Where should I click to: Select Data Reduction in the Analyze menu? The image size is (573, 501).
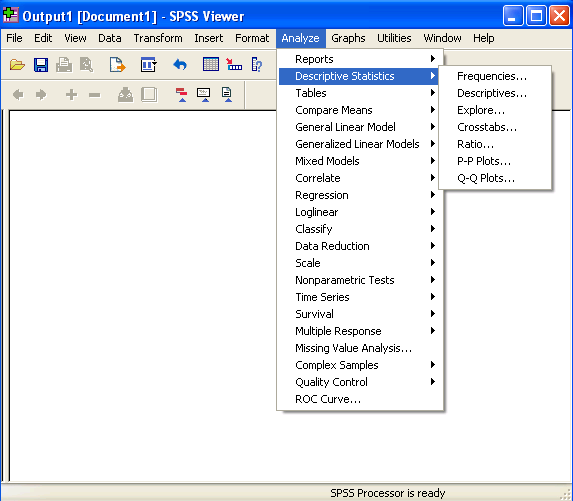pos(360,246)
